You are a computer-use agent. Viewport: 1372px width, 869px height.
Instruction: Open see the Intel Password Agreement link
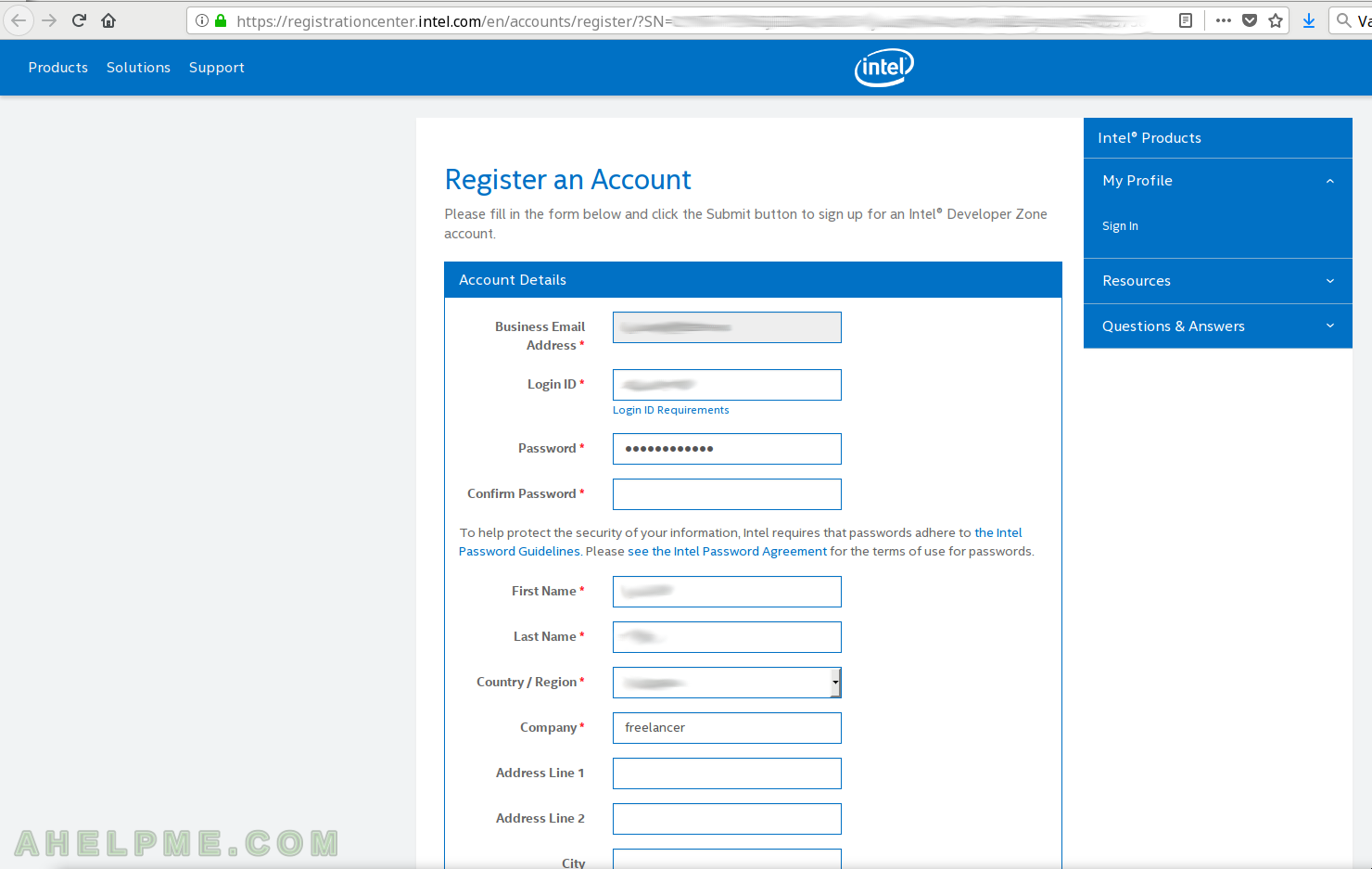[x=727, y=551]
